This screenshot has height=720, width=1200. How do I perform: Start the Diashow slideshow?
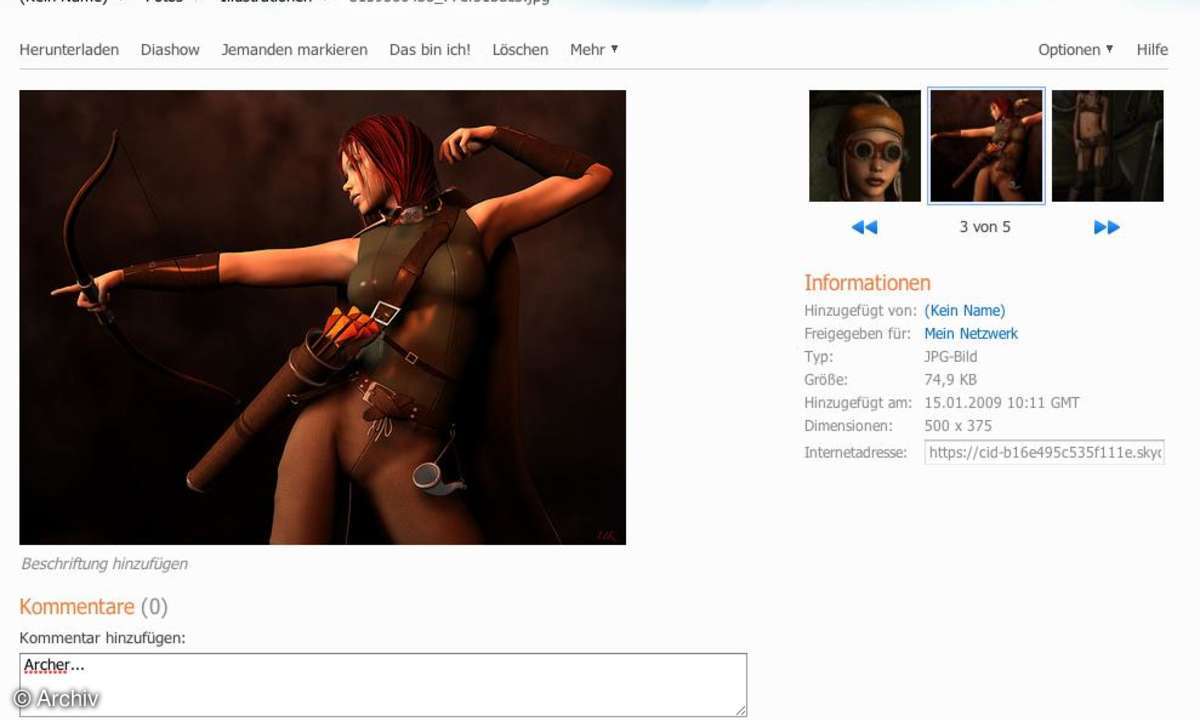(x=170, y=49)
